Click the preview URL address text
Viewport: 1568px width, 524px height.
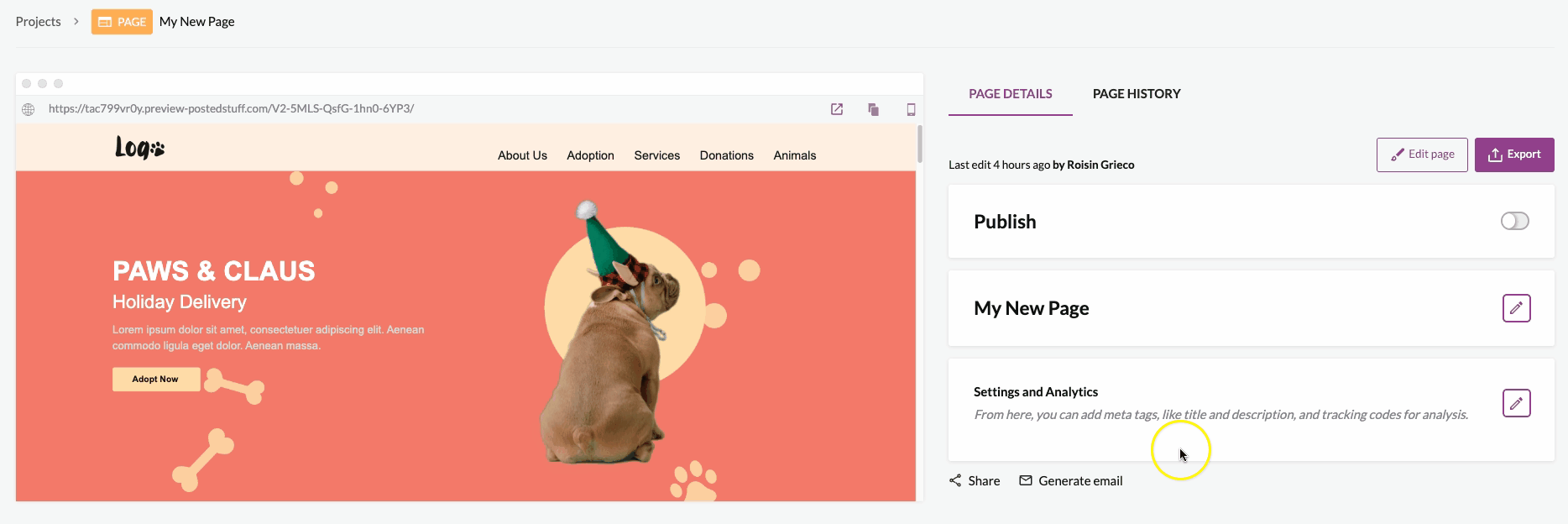(231, 109)
